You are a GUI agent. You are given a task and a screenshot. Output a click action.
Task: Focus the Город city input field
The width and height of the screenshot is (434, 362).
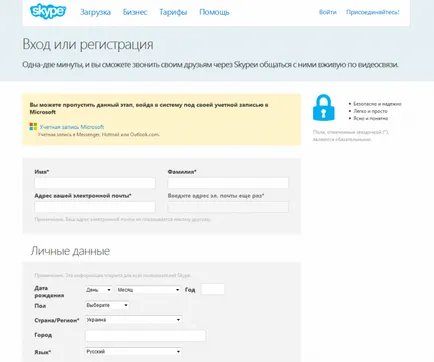tap(145, 336)
